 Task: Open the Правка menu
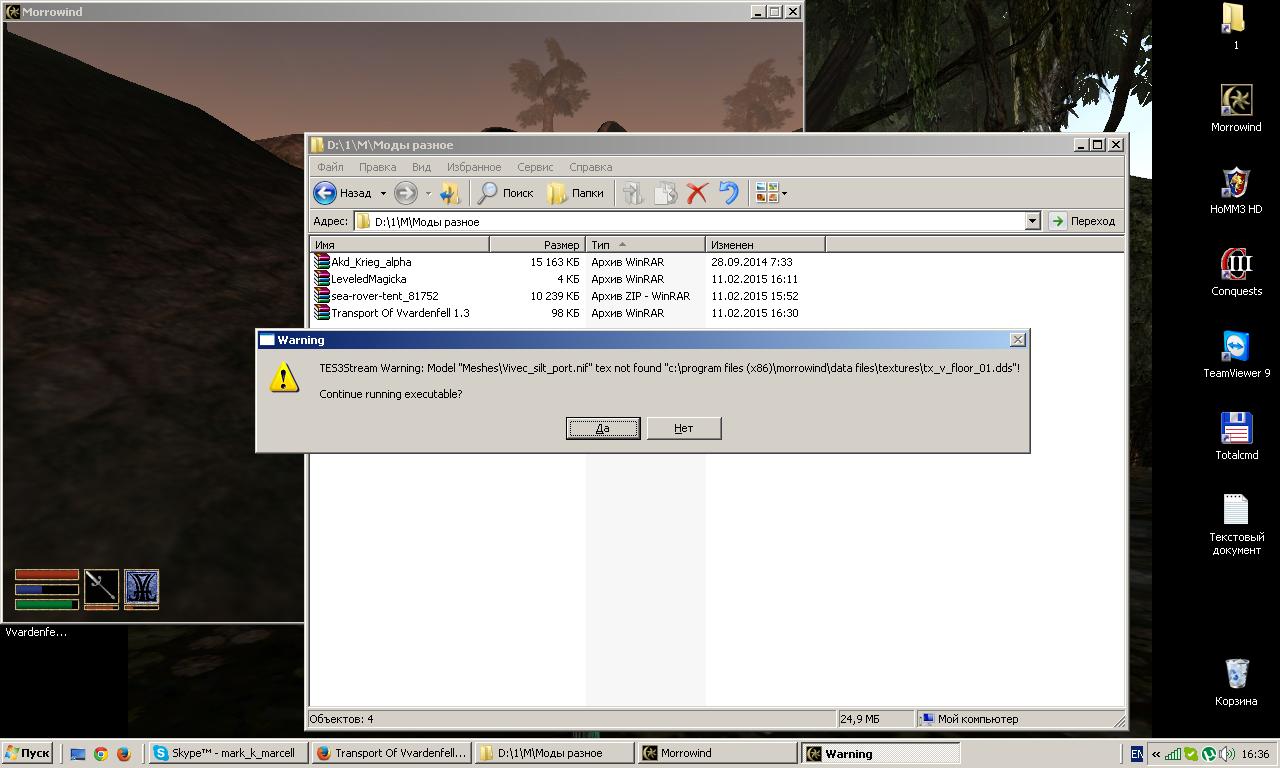tap(377, 167)
